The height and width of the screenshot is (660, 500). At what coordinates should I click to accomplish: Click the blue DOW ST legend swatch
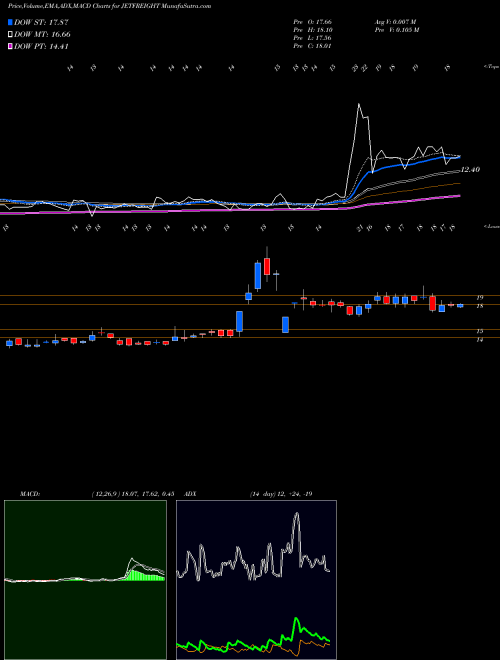[x=10, y=22]
